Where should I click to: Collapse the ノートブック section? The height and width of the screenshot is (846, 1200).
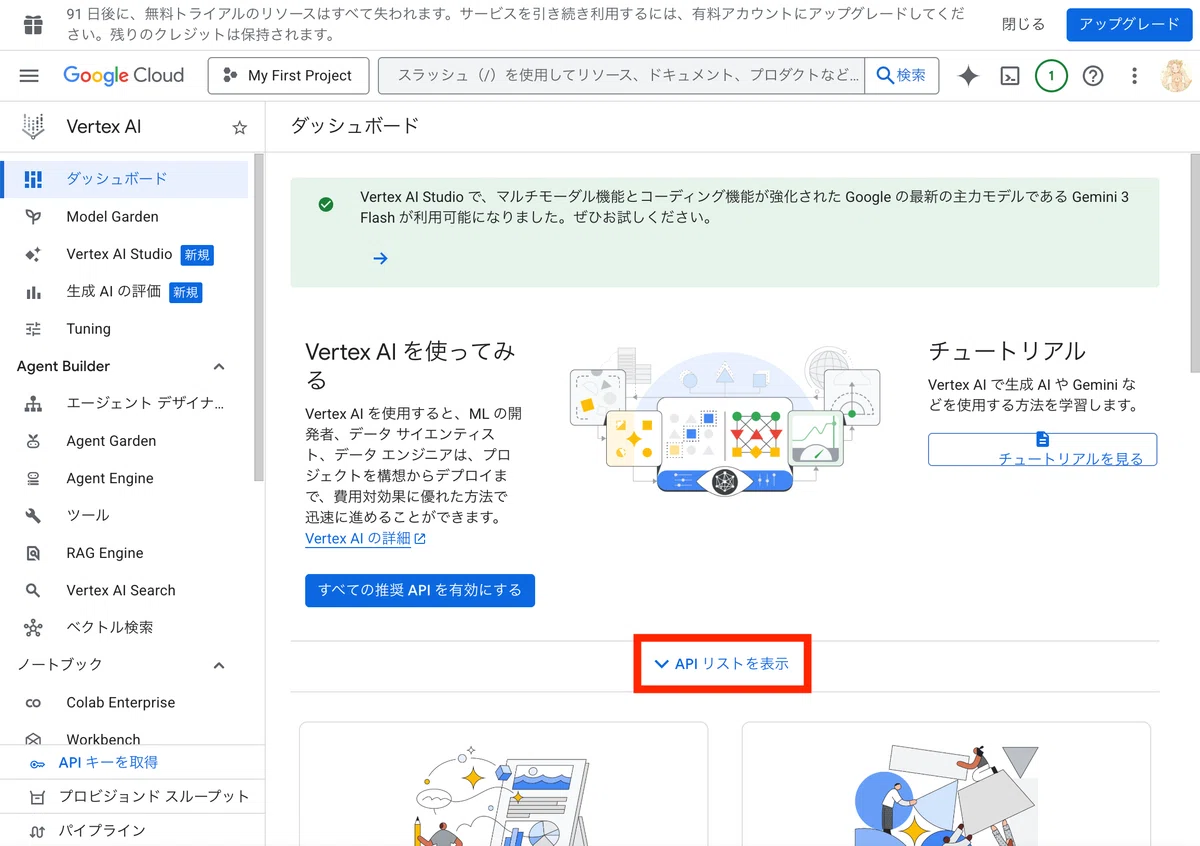[x=219, y=665]
